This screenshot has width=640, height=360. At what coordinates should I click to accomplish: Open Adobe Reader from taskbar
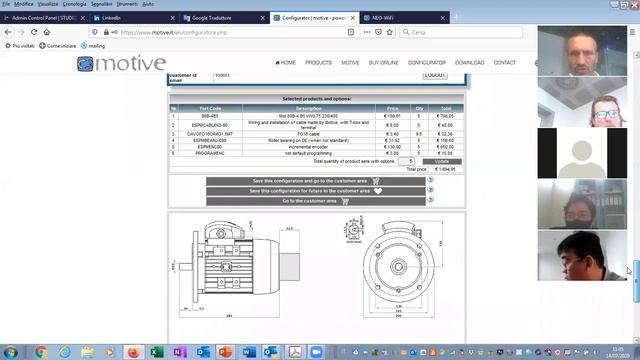[x=295, y=352]
